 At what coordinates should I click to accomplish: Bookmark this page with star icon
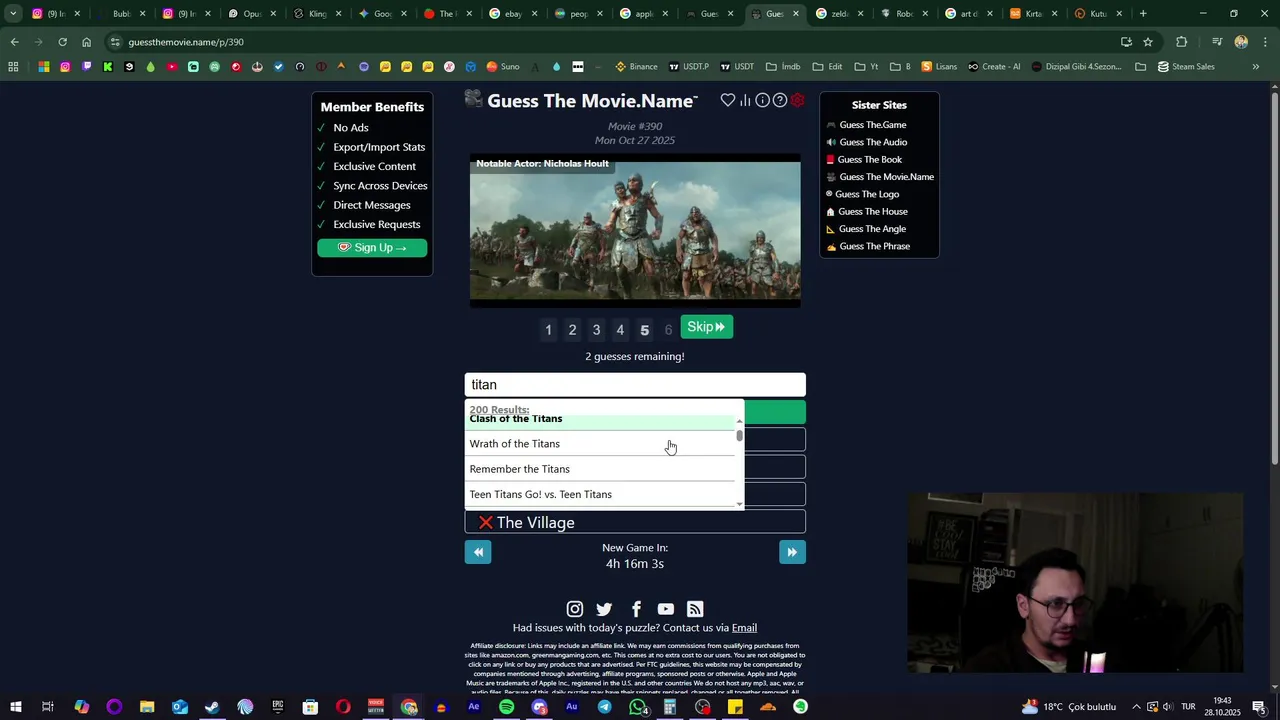point(1148,42)
